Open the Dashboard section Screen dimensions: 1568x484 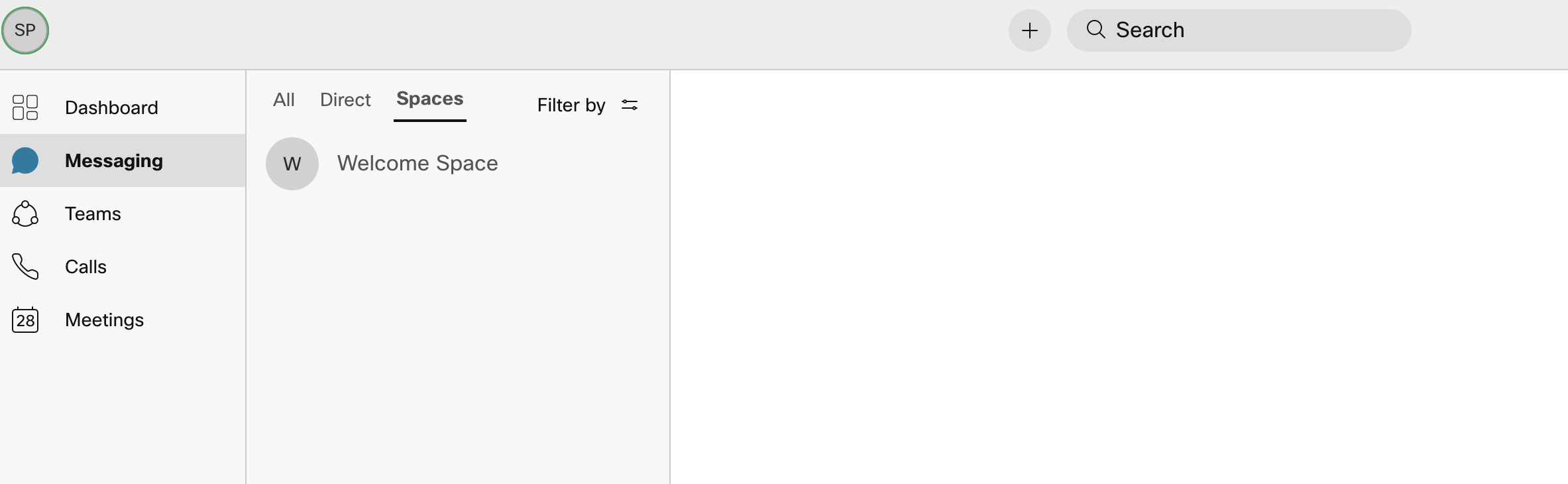111,107
